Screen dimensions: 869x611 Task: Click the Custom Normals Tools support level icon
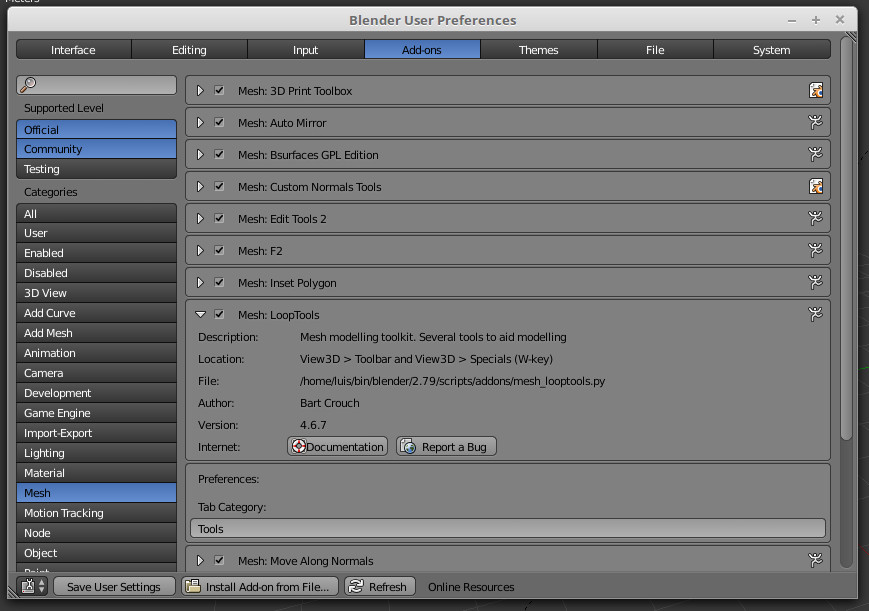tap(816, 187)
